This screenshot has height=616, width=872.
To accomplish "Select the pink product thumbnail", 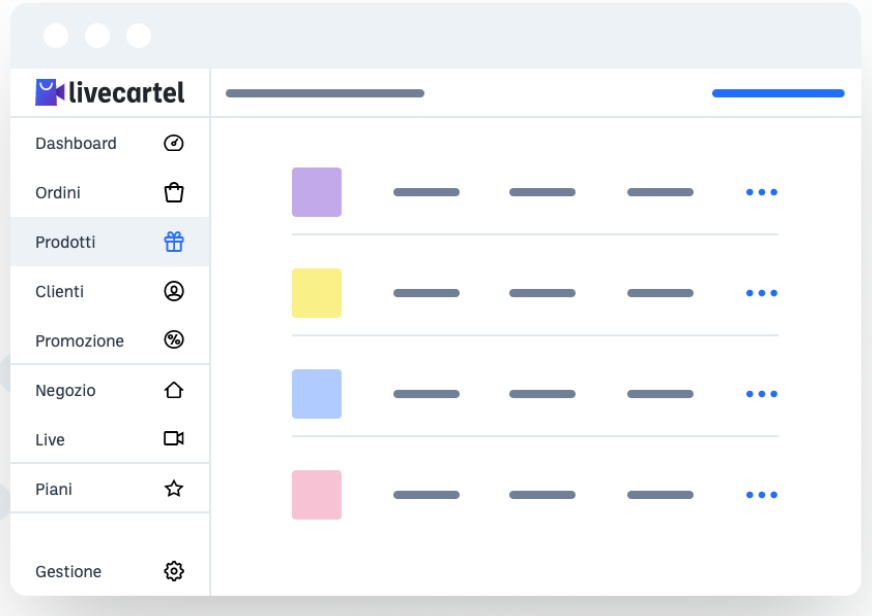I will click(316, 495).
